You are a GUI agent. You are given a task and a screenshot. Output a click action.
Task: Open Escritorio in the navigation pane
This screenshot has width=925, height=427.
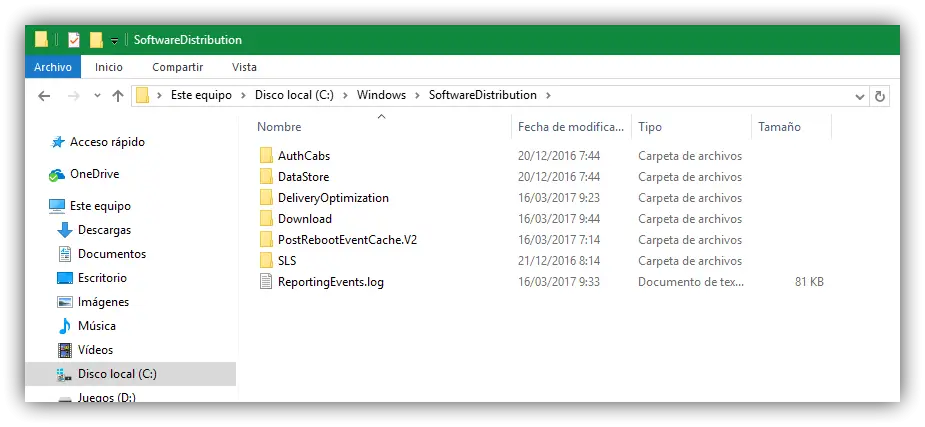(102, 278)
